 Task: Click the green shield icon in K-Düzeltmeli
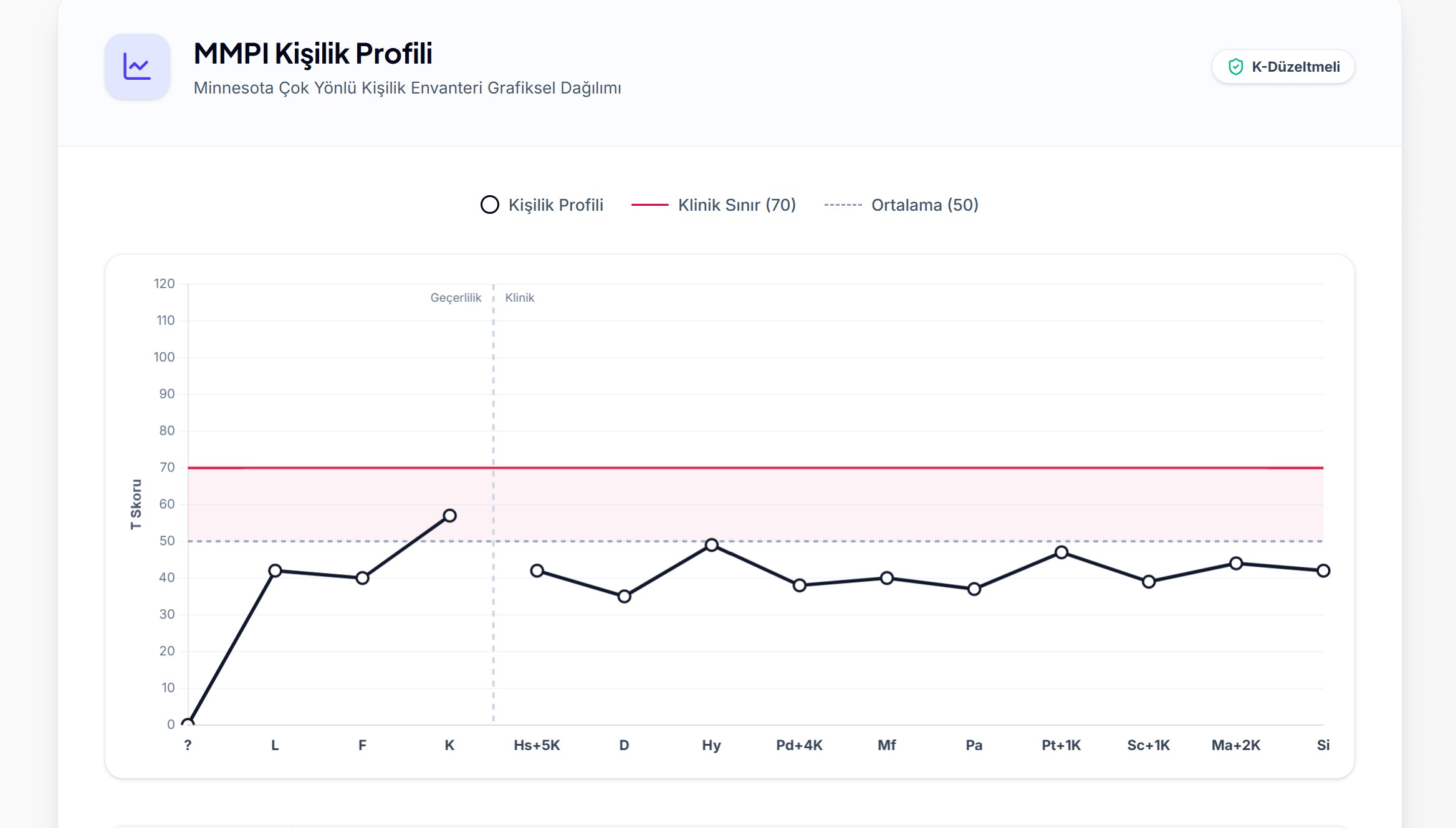coord(1235,67)
